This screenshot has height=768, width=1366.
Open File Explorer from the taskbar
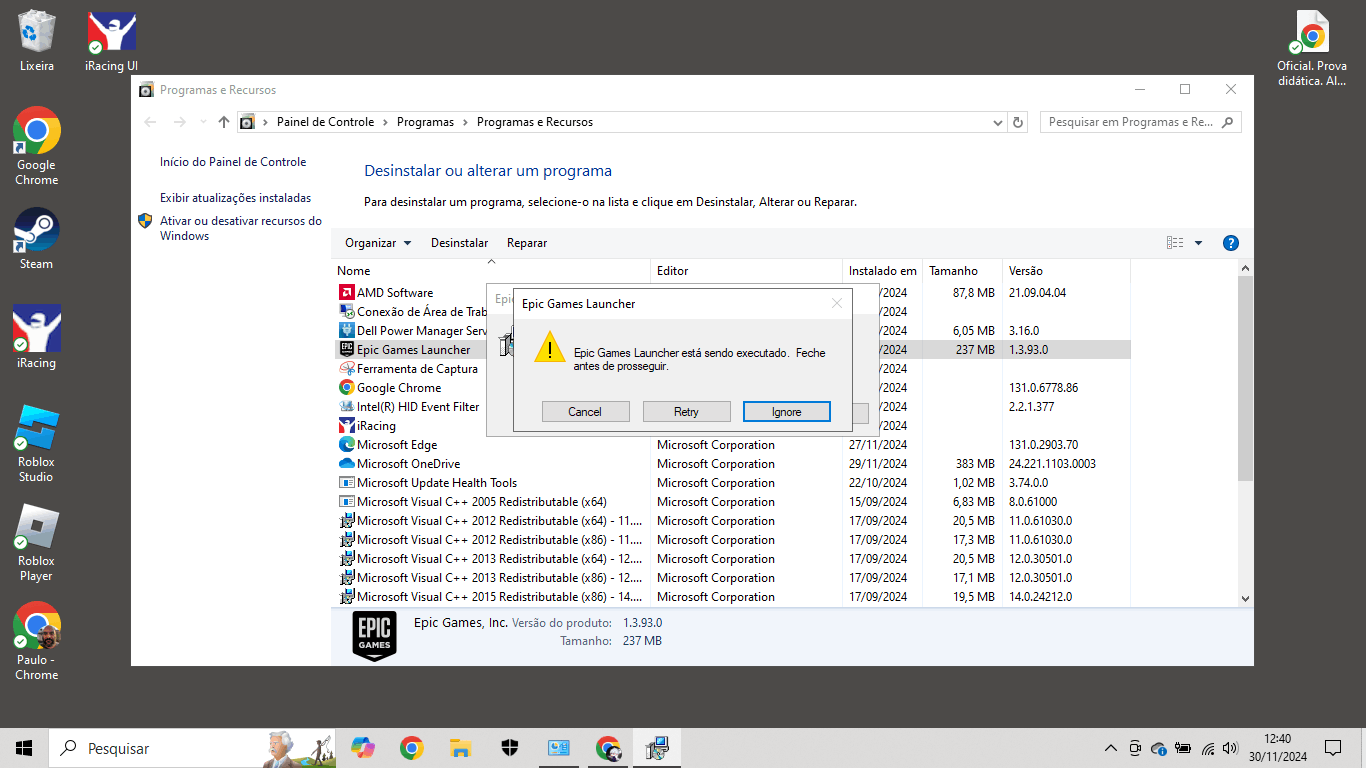point(460,748)
